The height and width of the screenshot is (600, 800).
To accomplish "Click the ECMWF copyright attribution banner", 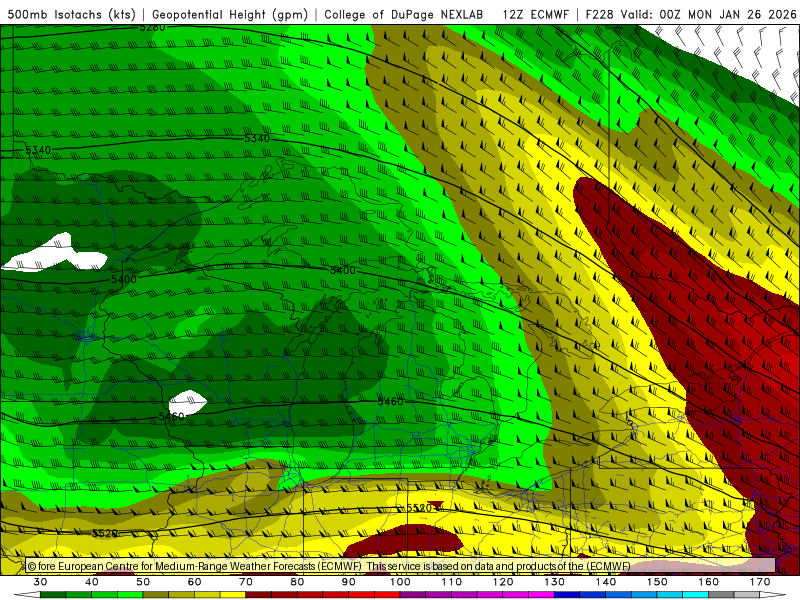I will tap(400, 566).
